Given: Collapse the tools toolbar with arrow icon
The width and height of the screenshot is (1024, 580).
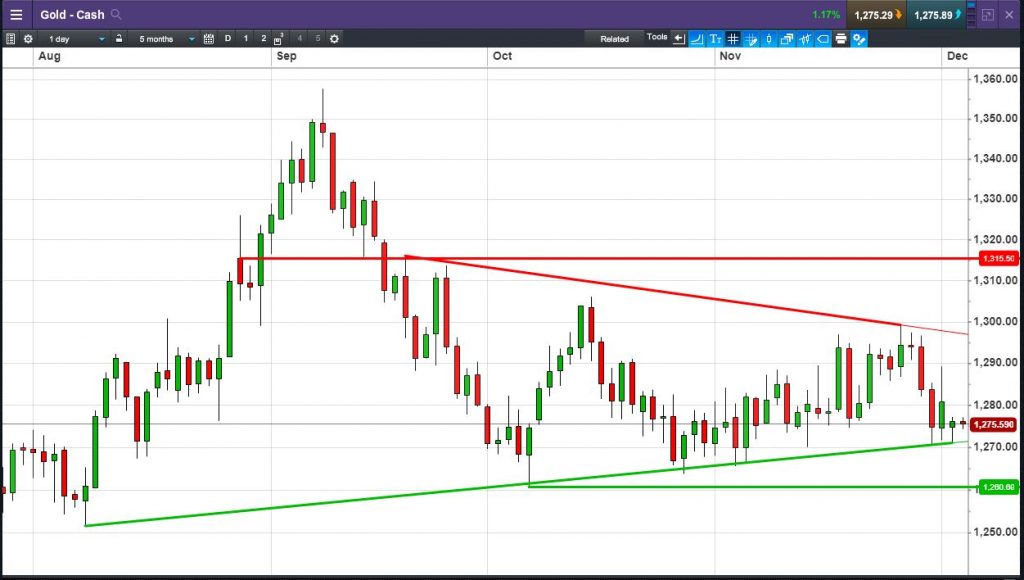Looking at the screenshot, I should point(679,39).
